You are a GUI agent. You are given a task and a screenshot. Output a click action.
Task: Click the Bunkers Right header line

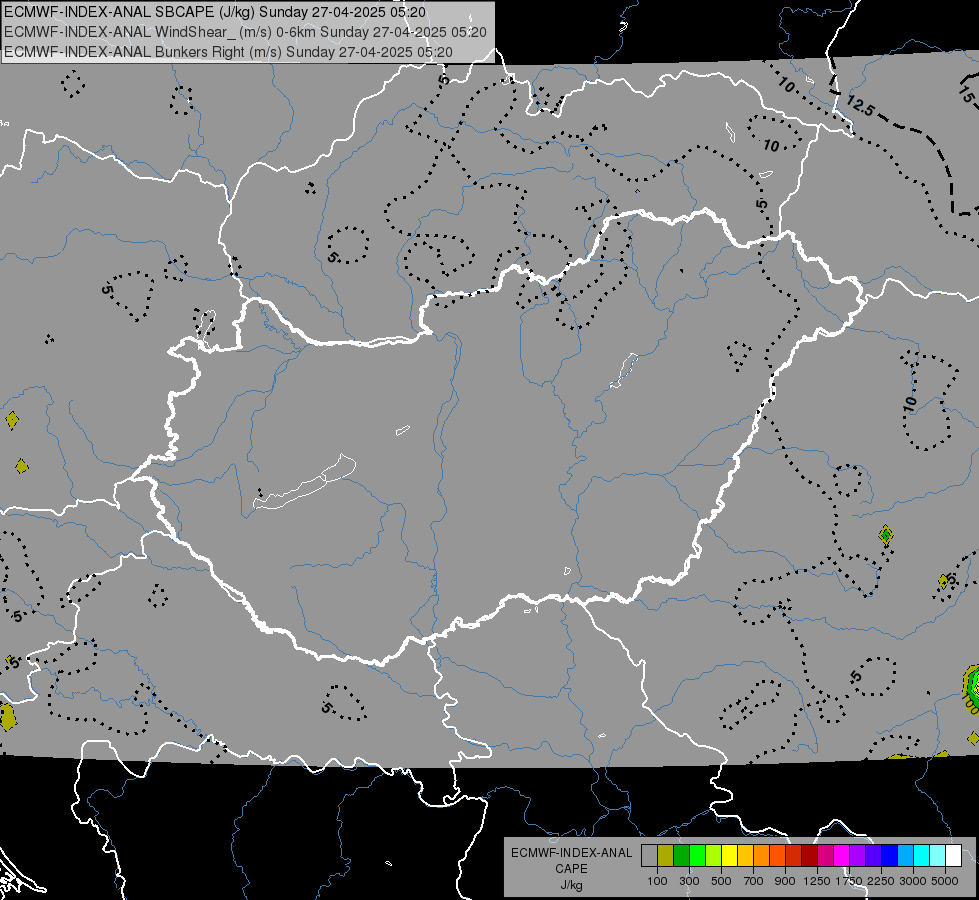click(228, 52)
